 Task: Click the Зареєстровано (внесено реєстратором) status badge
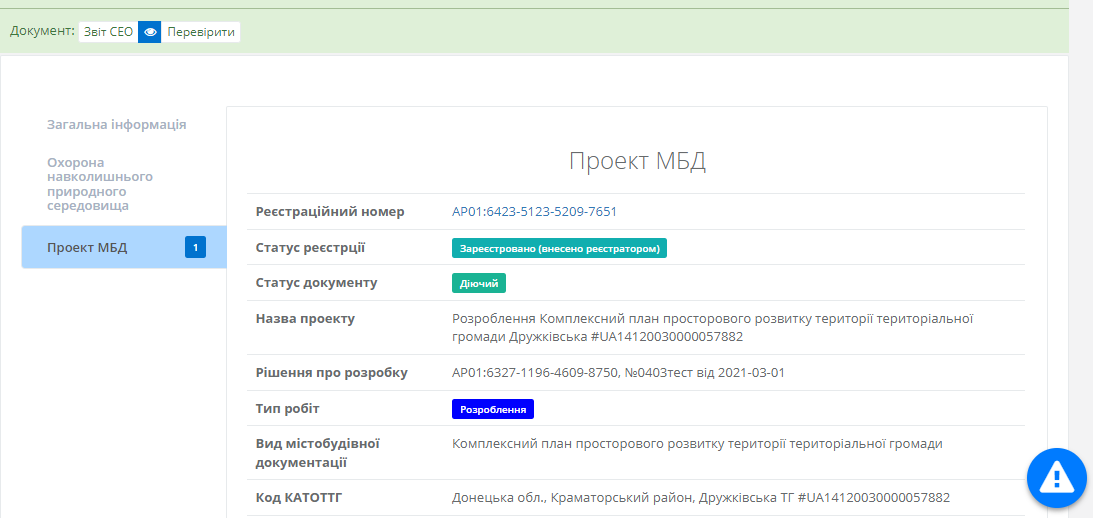559,248
